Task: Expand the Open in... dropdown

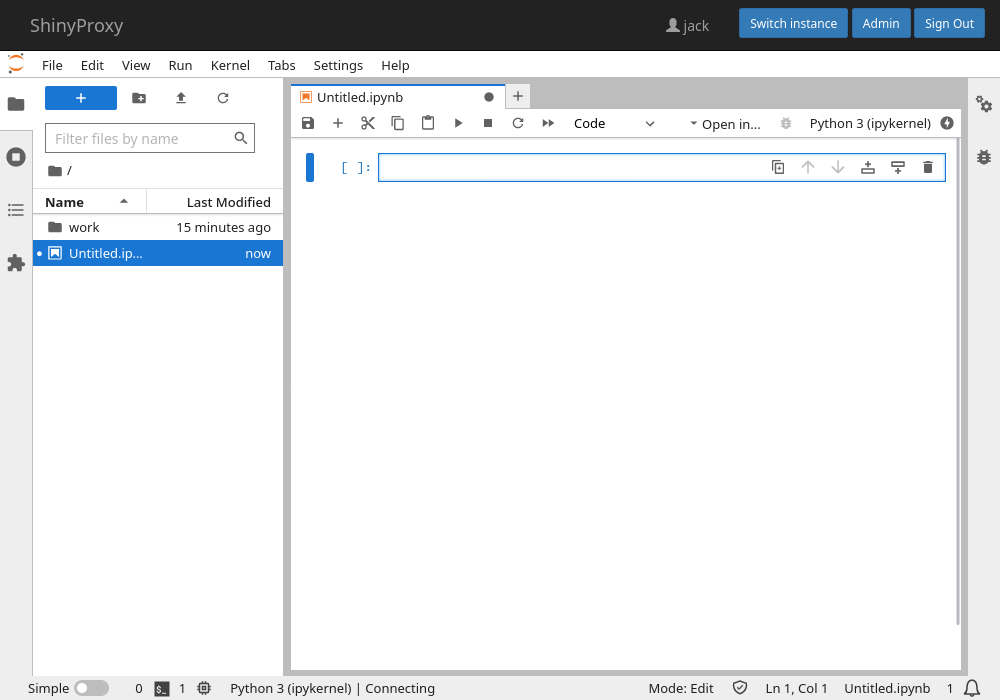Action: 725,124
